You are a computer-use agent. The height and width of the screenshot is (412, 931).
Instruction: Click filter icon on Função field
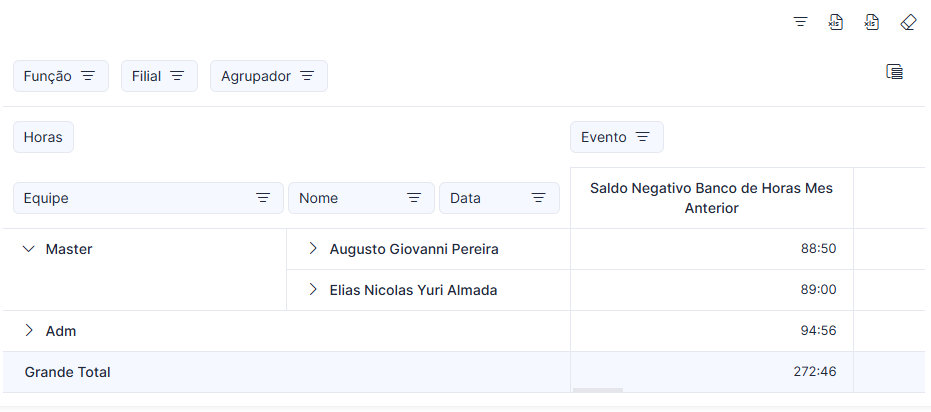pos(88,76)
